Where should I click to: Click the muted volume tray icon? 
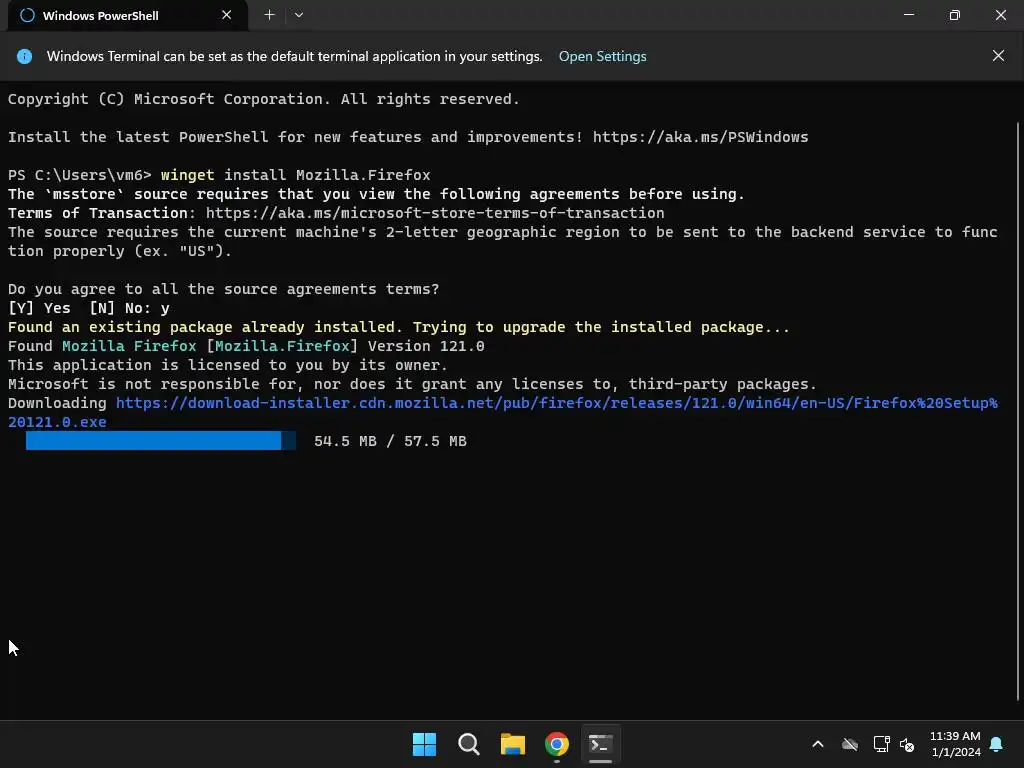(907, 744)
